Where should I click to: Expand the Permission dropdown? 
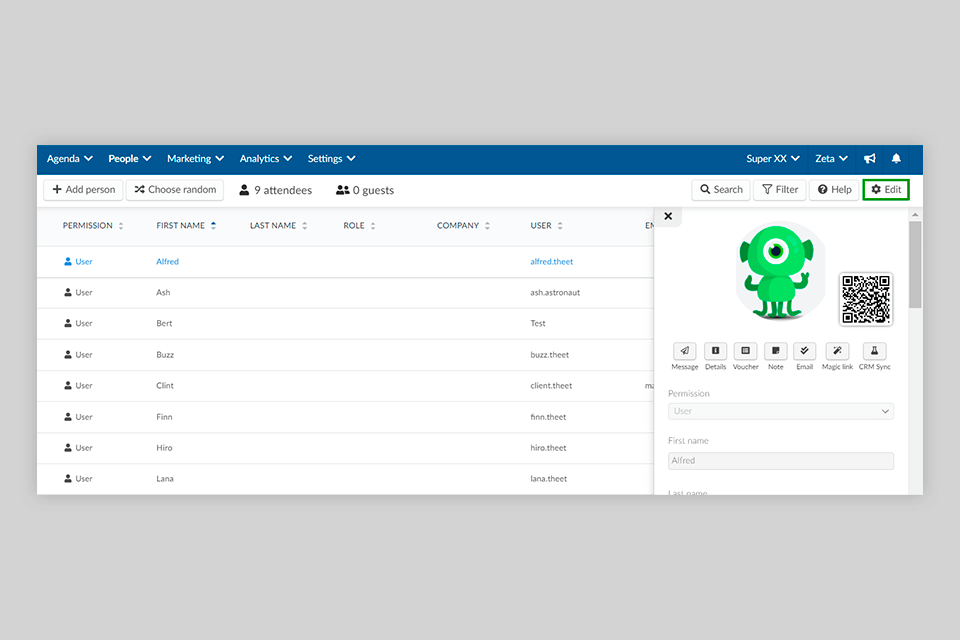tap(781, 412)
